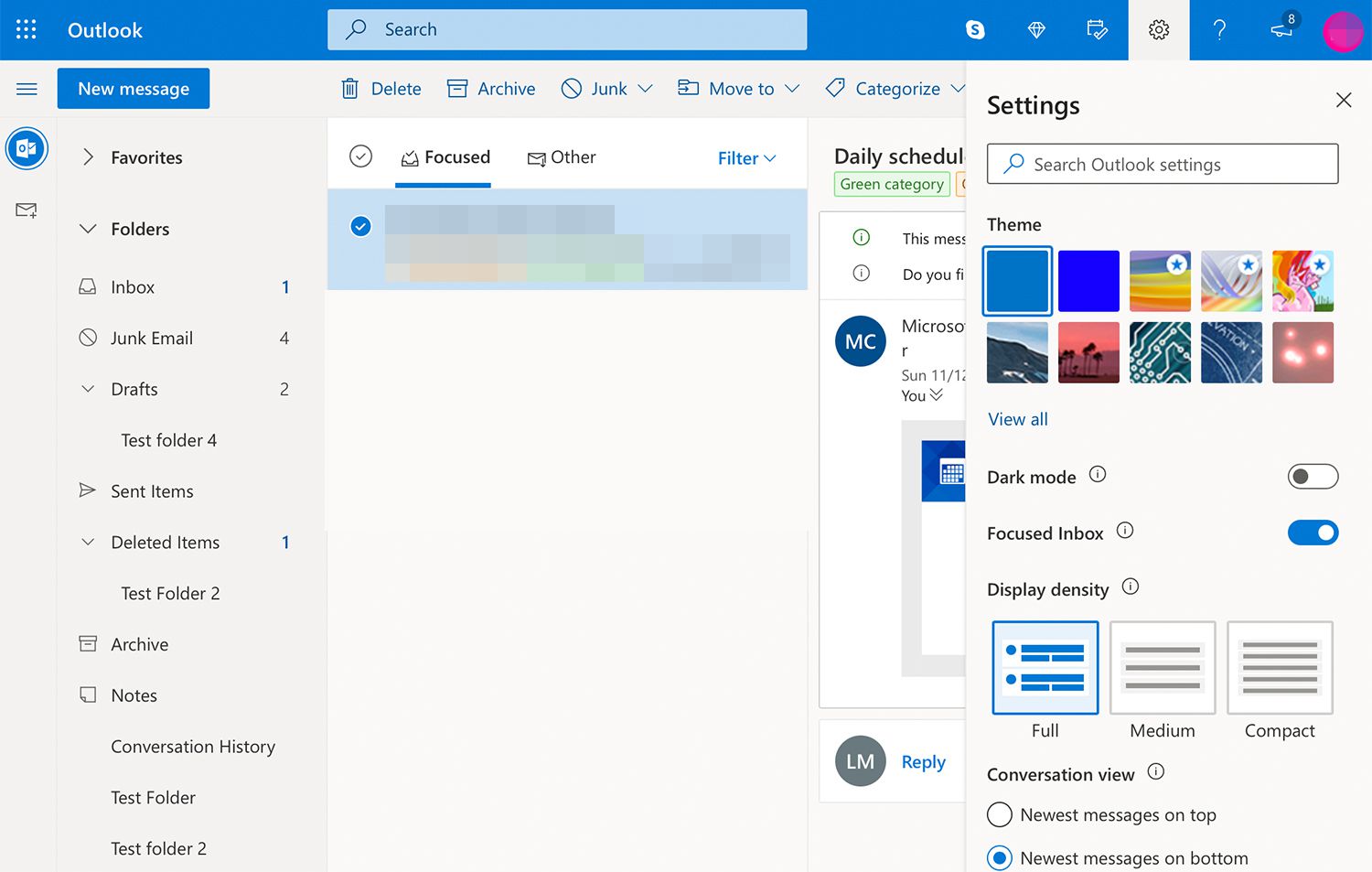Click the top Search mail field
The height and width of the screenshot is (872, 1372).
click(x=567, y=29)
